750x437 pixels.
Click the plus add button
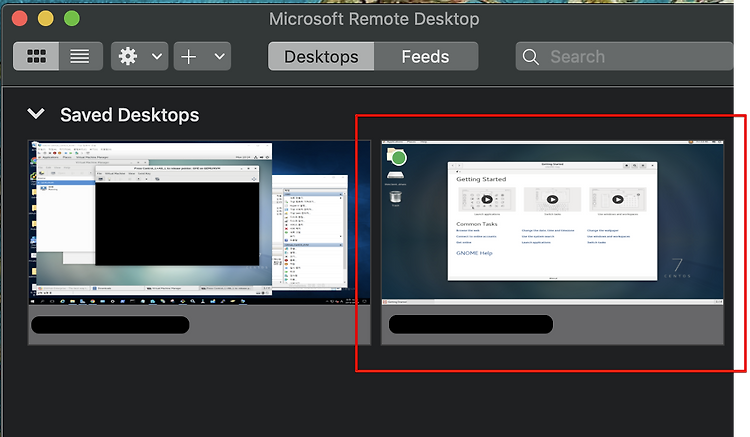189,56
